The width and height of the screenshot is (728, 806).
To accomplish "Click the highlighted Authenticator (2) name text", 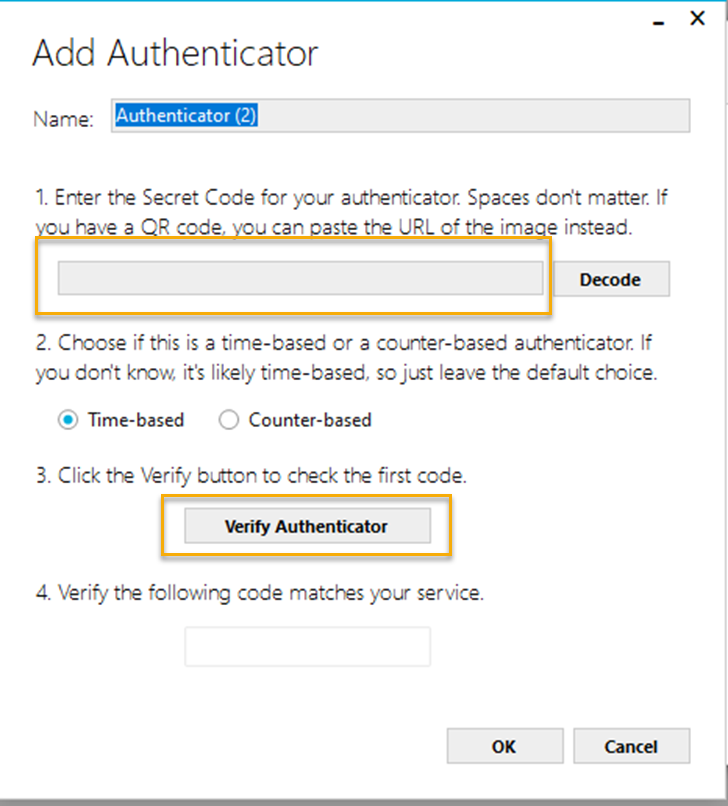I will 187,116.
